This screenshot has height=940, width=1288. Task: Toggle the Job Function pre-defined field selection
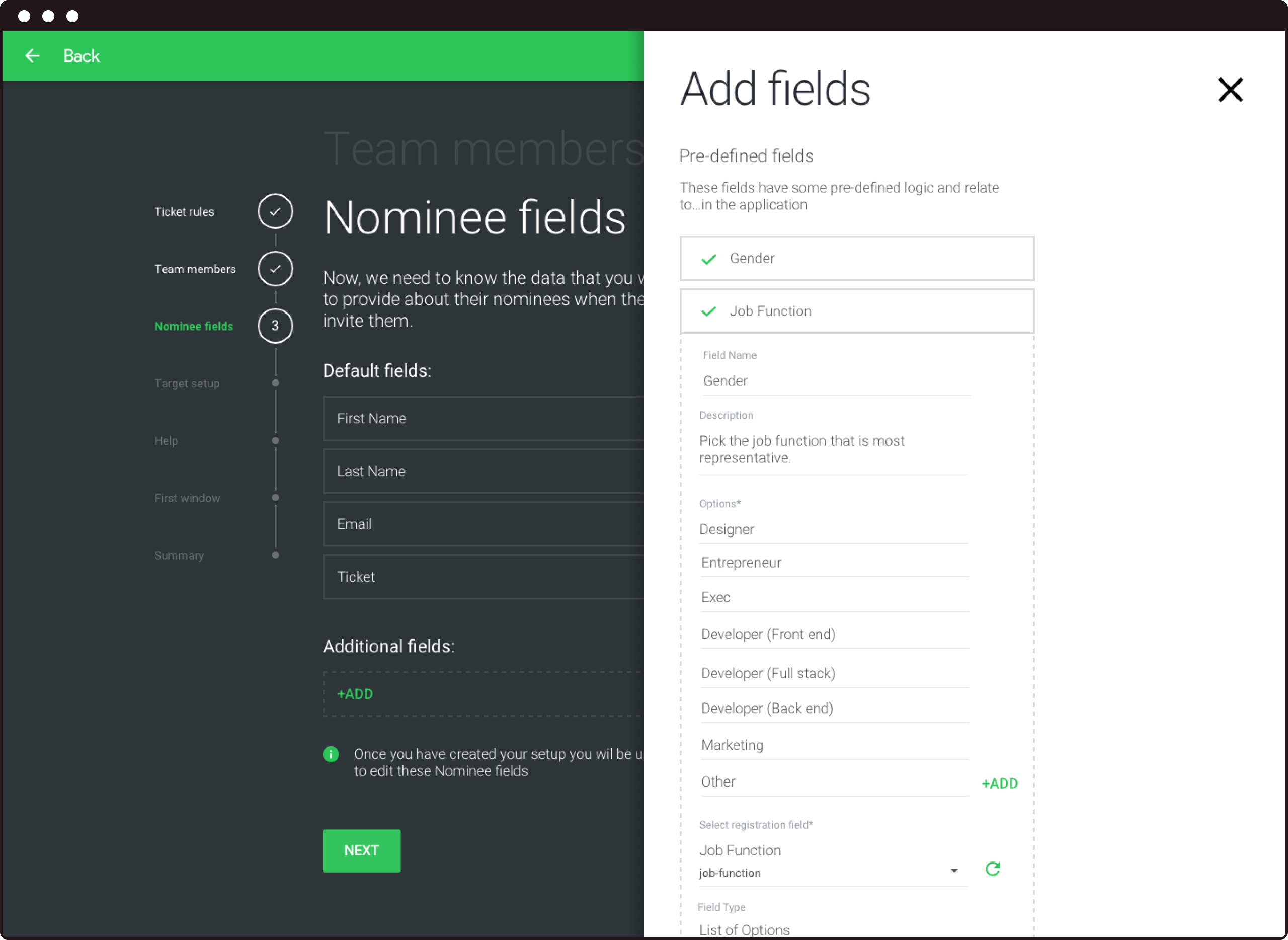(x=856, y=311)
